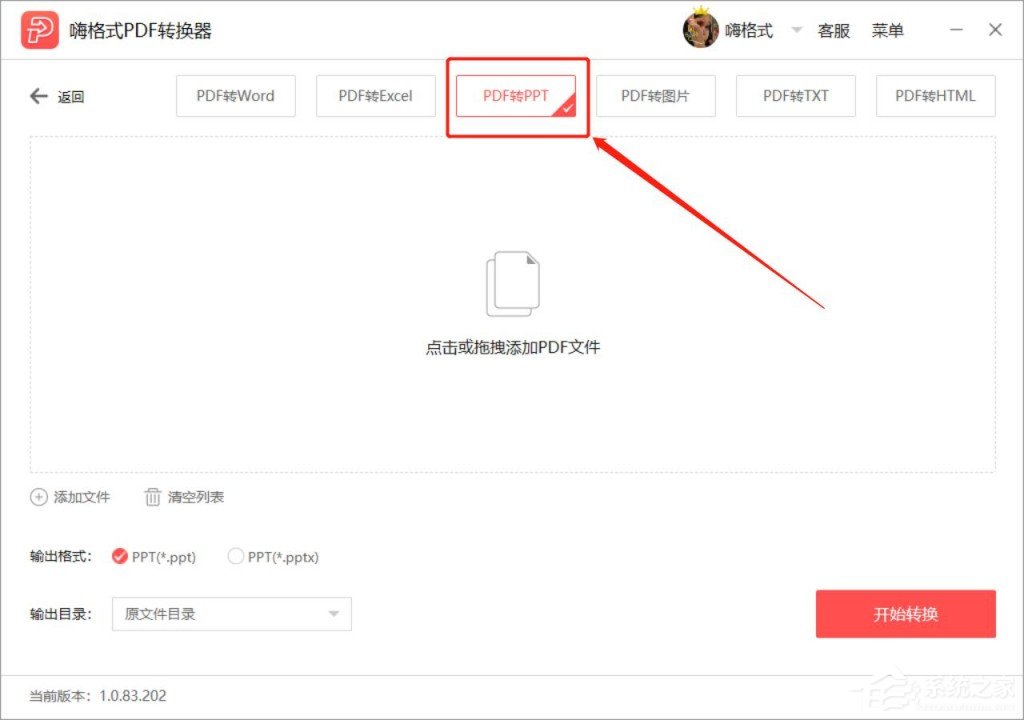Open the PDF转TXT conversion tab

(796, 96)
